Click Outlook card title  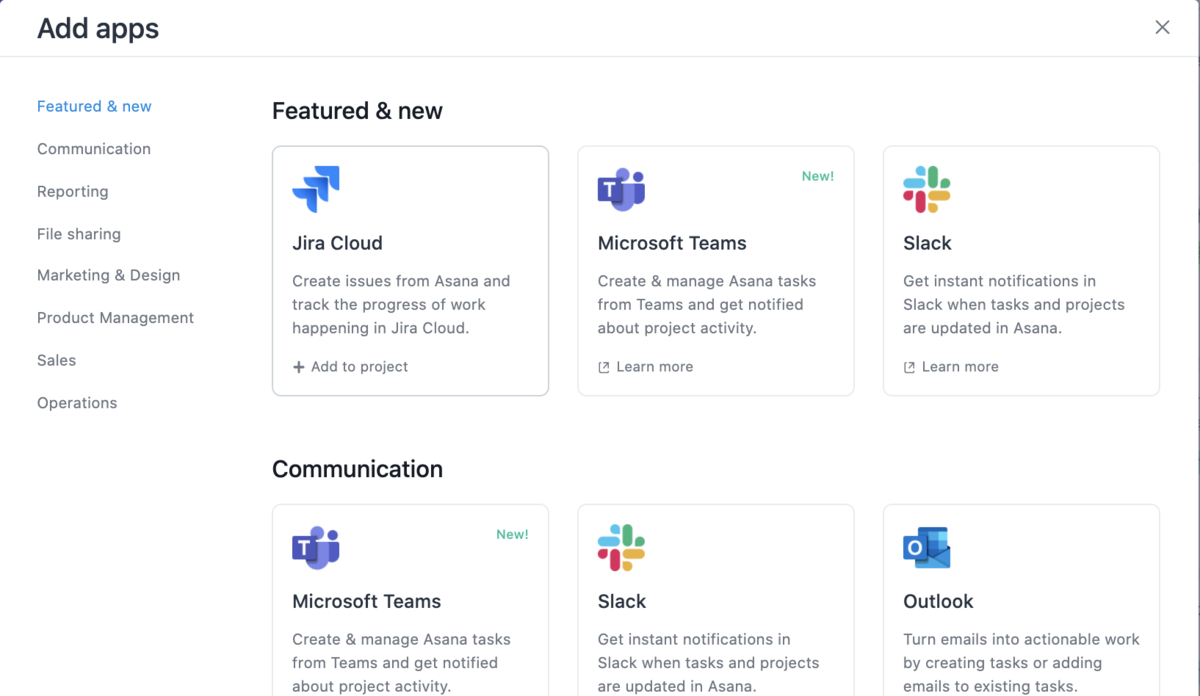(x=938, y=601)
